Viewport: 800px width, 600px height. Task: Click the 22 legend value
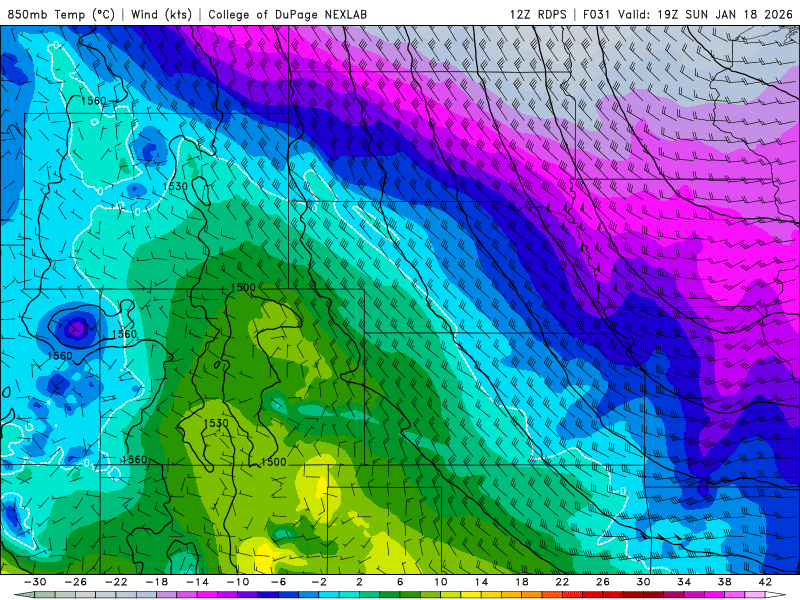tap(562, 582)
